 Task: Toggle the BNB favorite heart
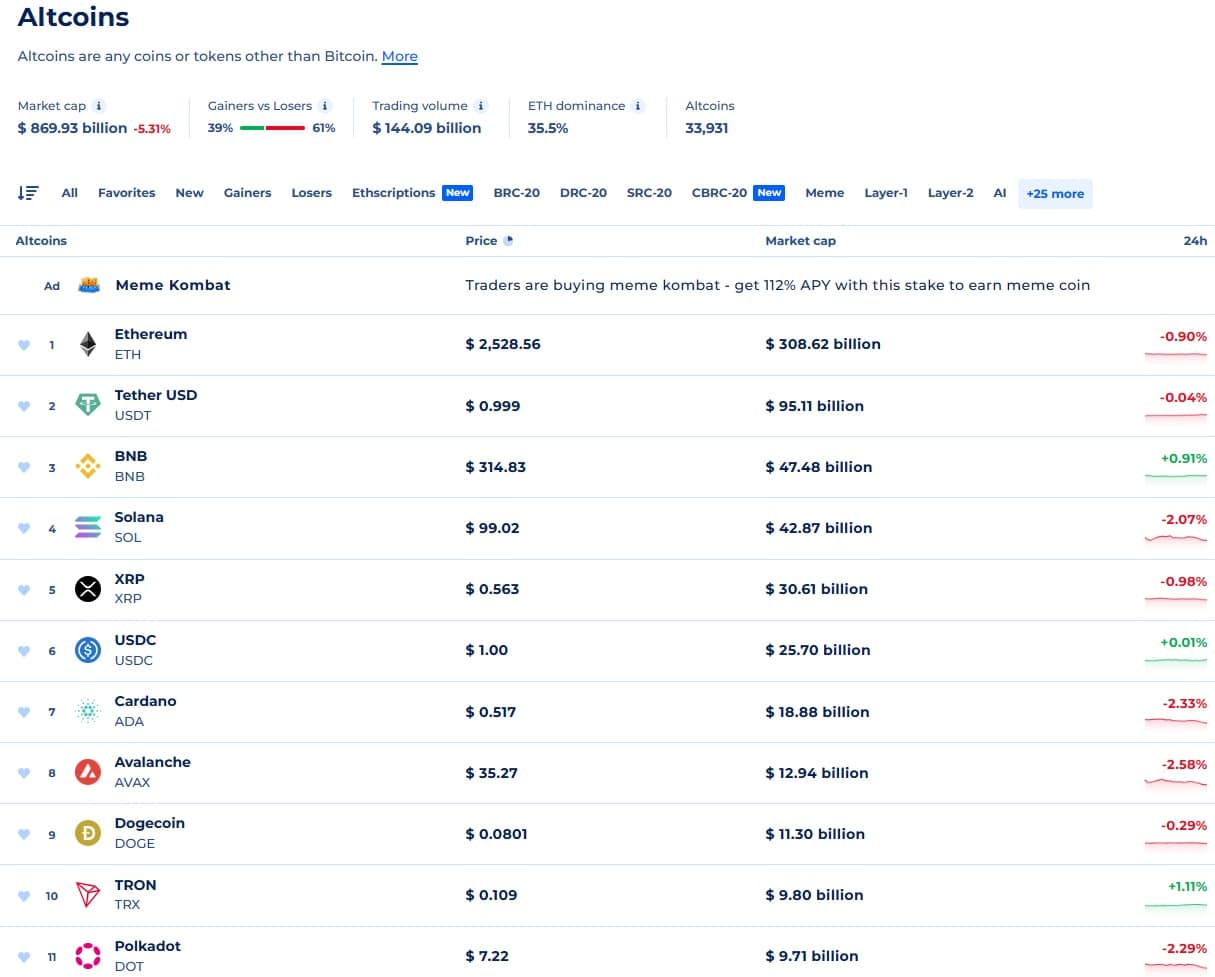pos(24,467)
